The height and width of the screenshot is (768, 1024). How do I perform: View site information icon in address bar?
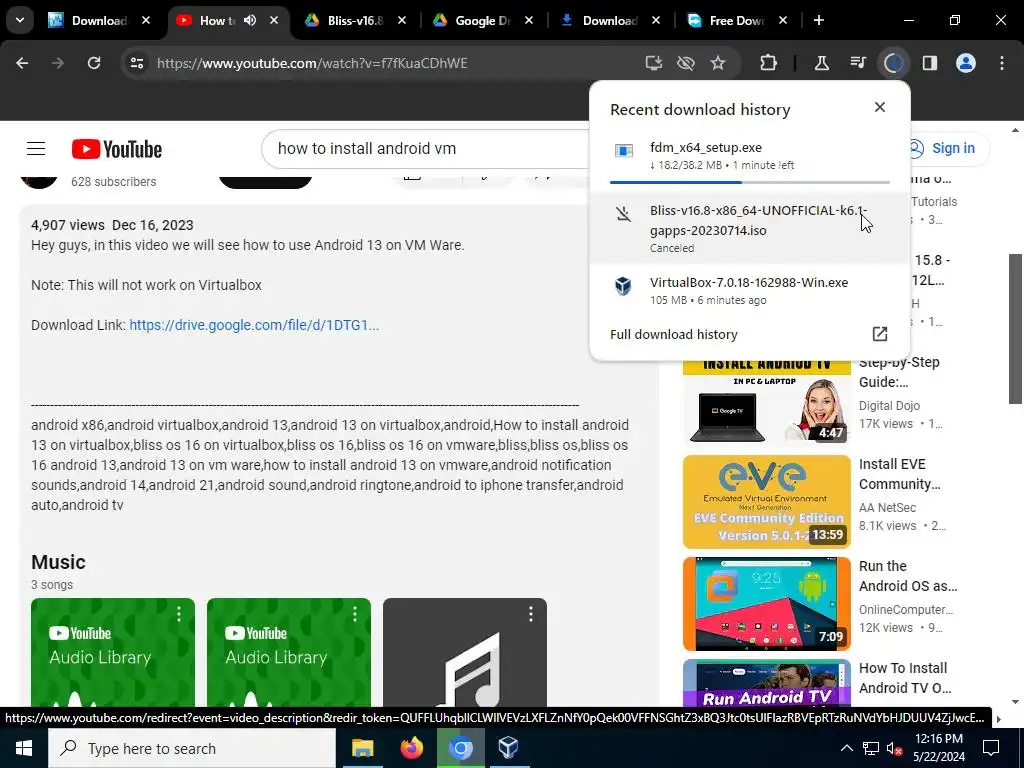[137, 63]
